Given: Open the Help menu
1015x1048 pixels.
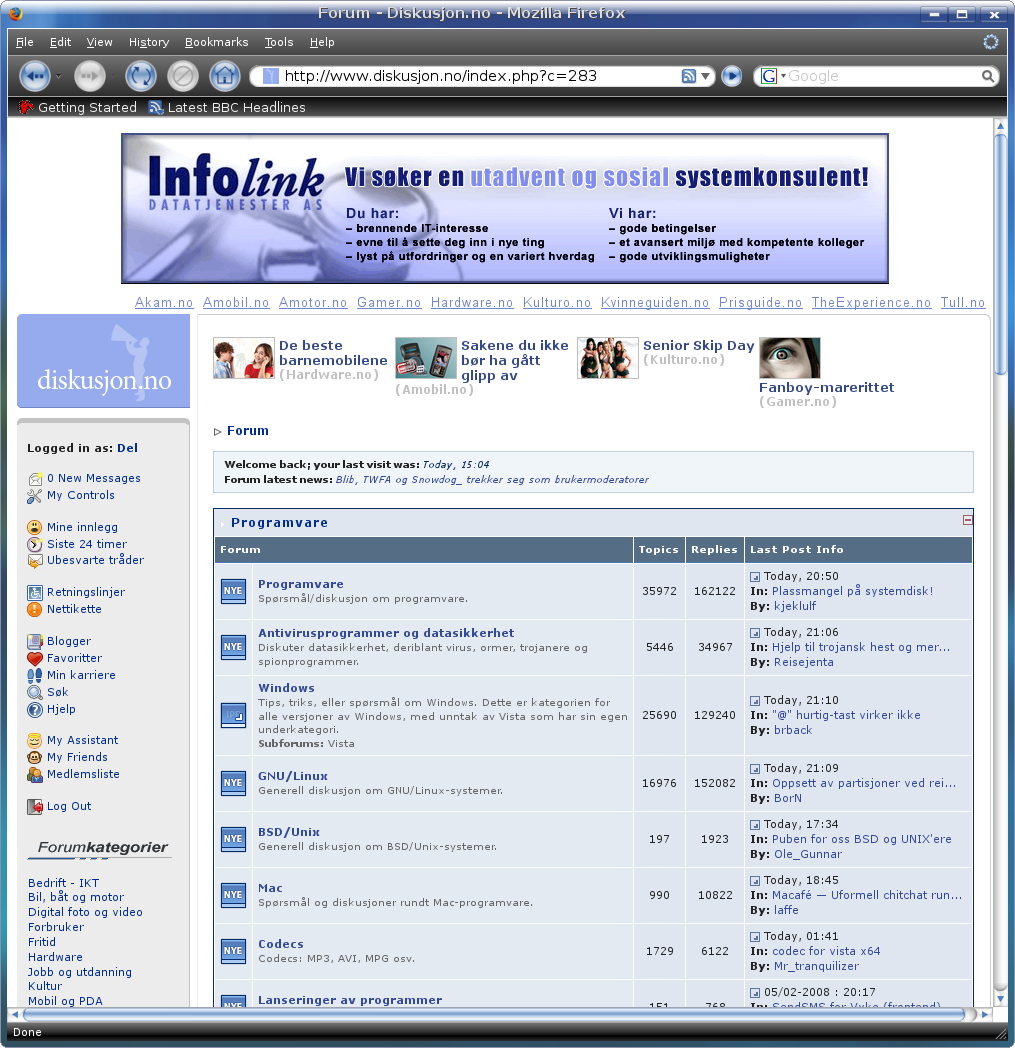Looking at the screenshot, I should click(x=322, y=42).
